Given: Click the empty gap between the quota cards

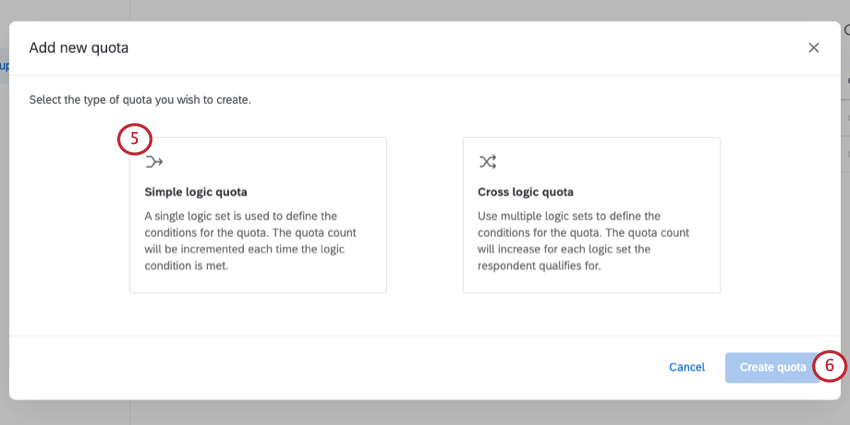Looking at the screenshot, I should pos(425,215).
